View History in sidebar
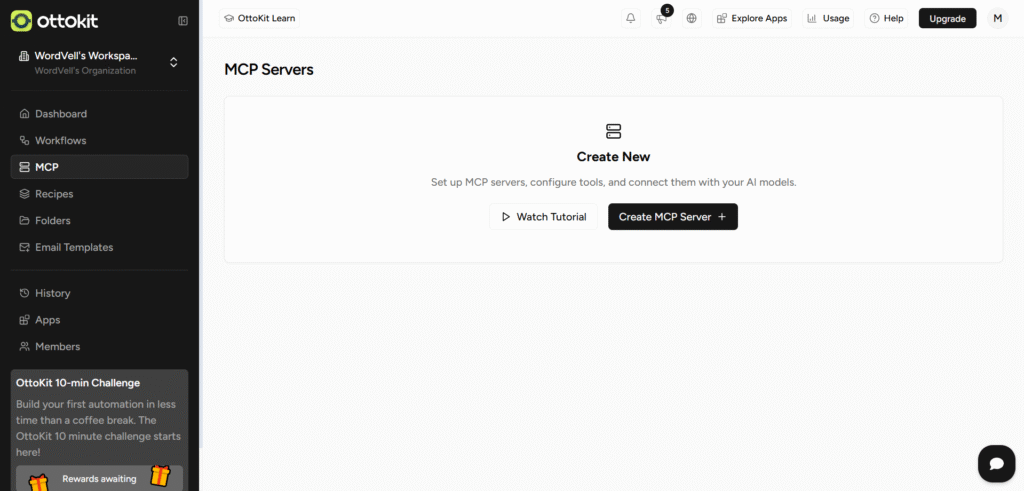 coord(99,293)
